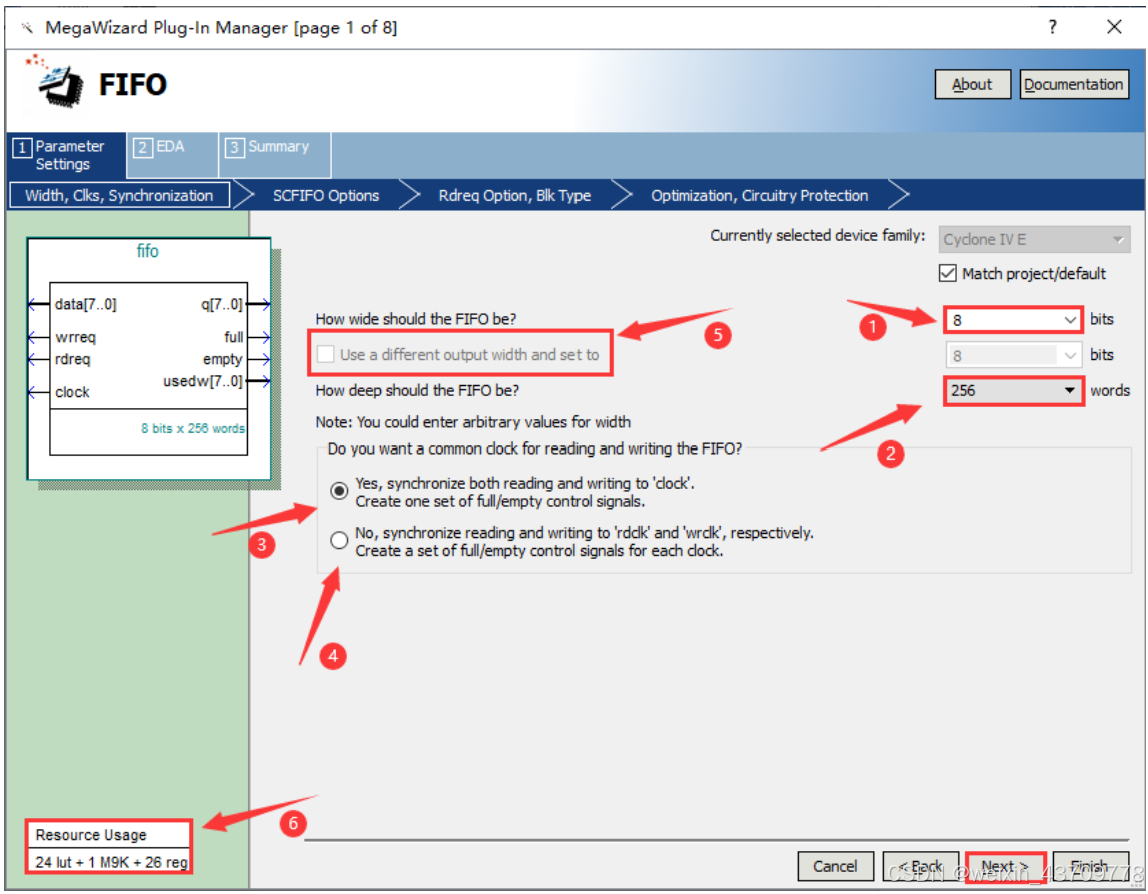Open the About dialog

(x=972, y=84)
